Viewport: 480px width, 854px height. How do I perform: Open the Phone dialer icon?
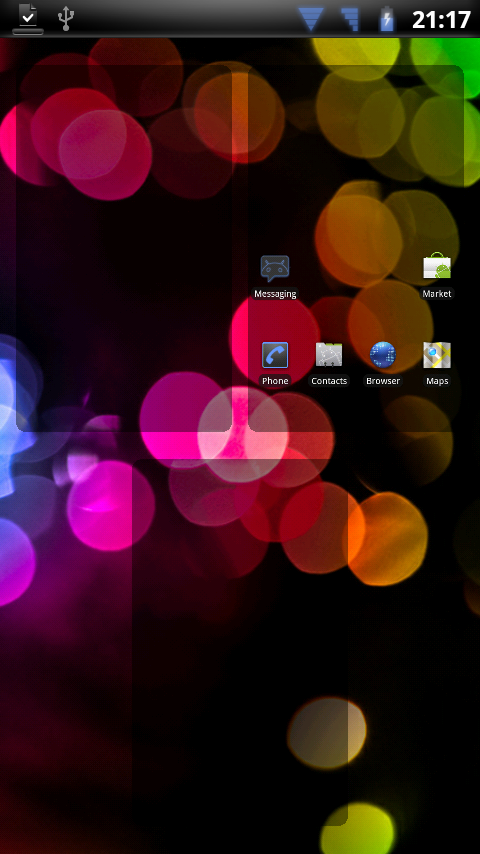click(x=275, y=355)
